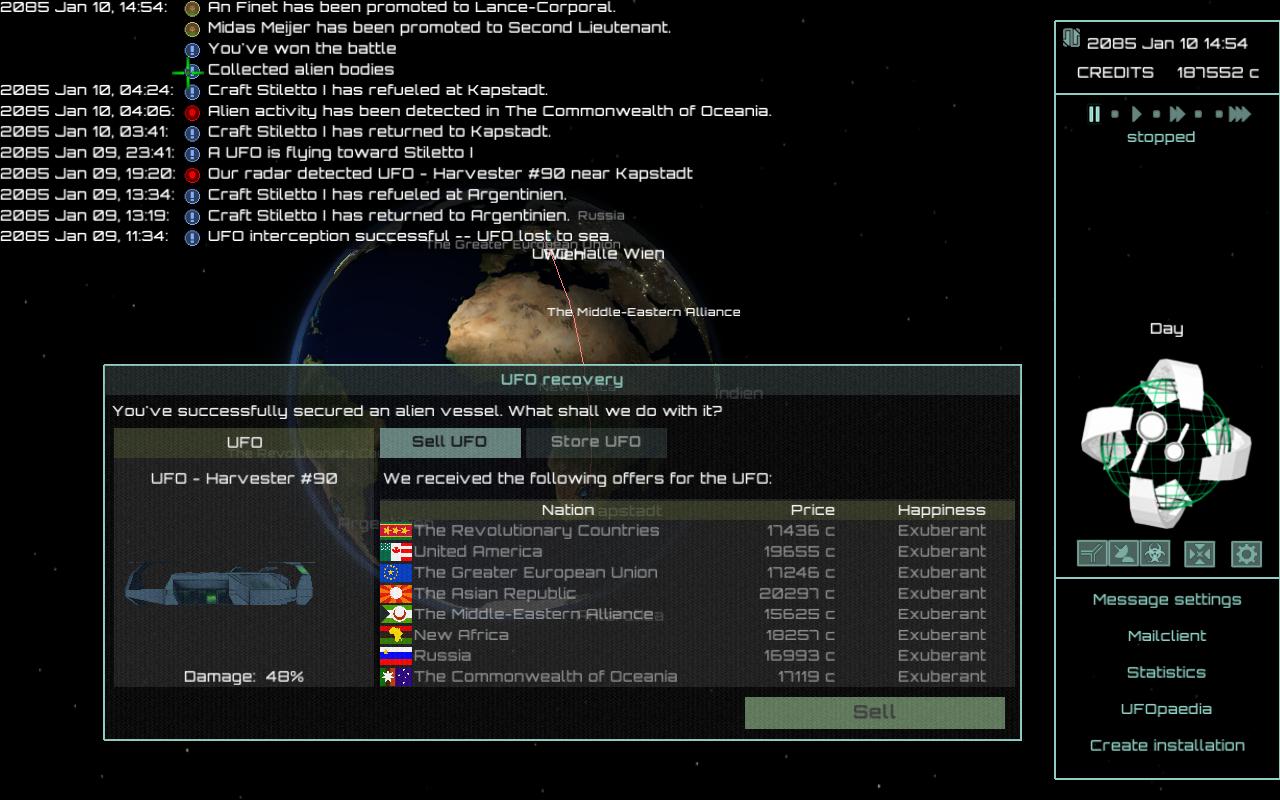Image resolution: width=1280 pixels, height=800 pixels.
Task: Click the center-view converging arrows icon
Action: (1199, 553)
